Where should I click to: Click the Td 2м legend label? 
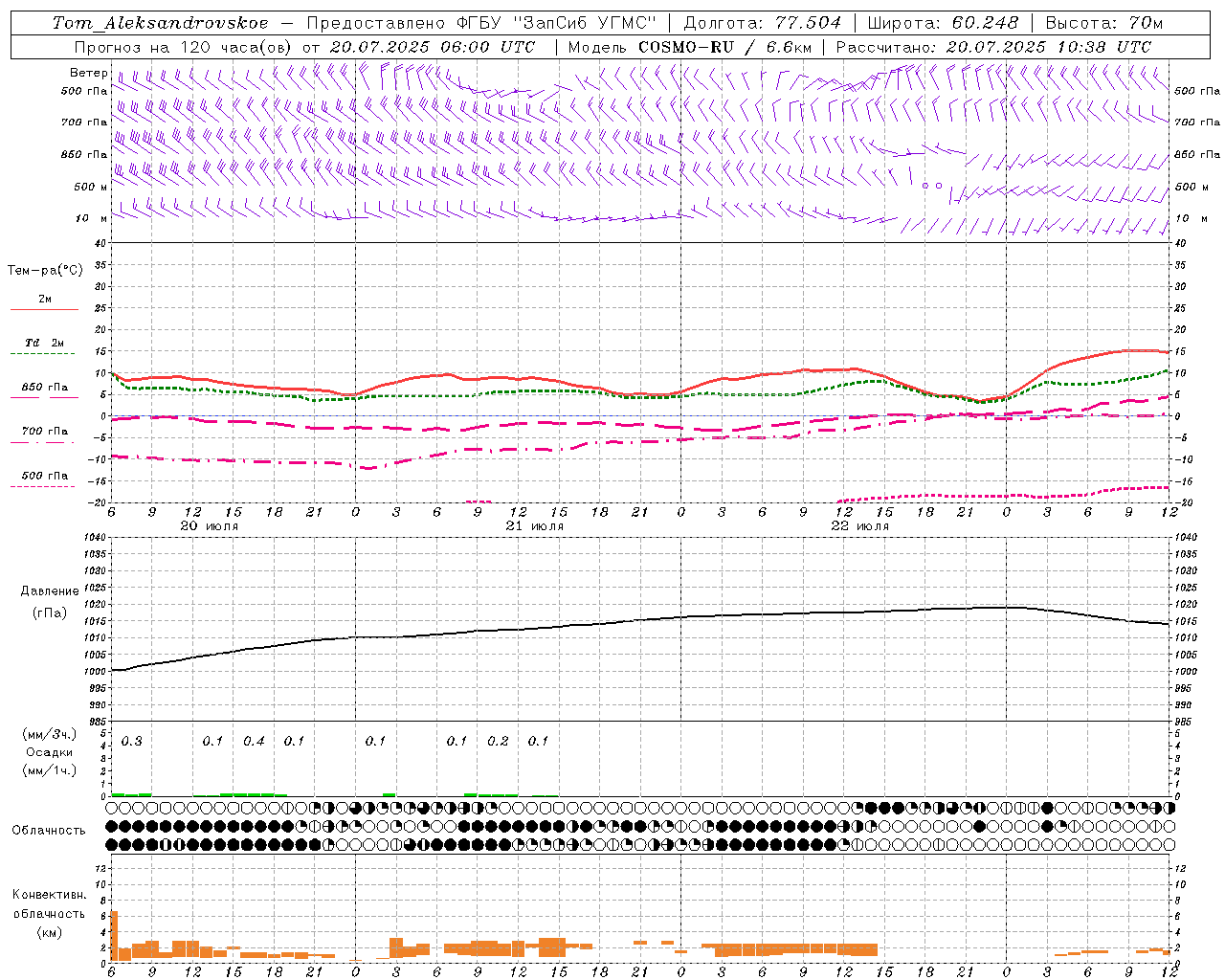tap(44, 343)
